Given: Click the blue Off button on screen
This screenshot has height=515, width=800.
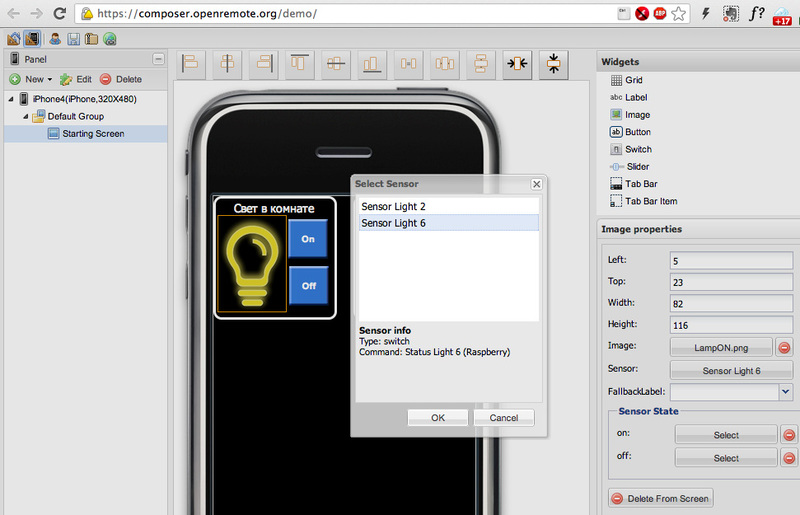Looking at the screenshot, I should click(x=308, y=286).
